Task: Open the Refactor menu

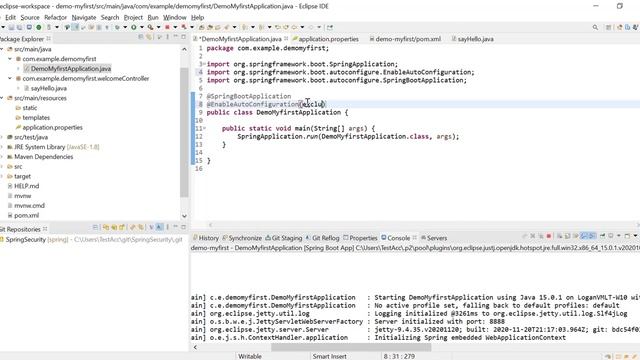Action: coord(56,18)
